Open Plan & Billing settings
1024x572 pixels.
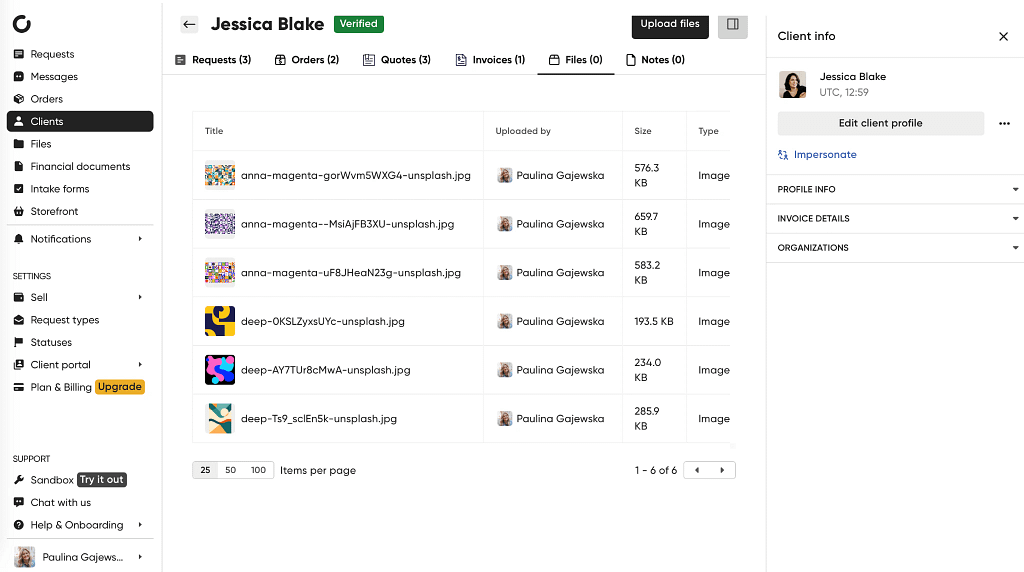pyautogui.click(x=52, y=387)
